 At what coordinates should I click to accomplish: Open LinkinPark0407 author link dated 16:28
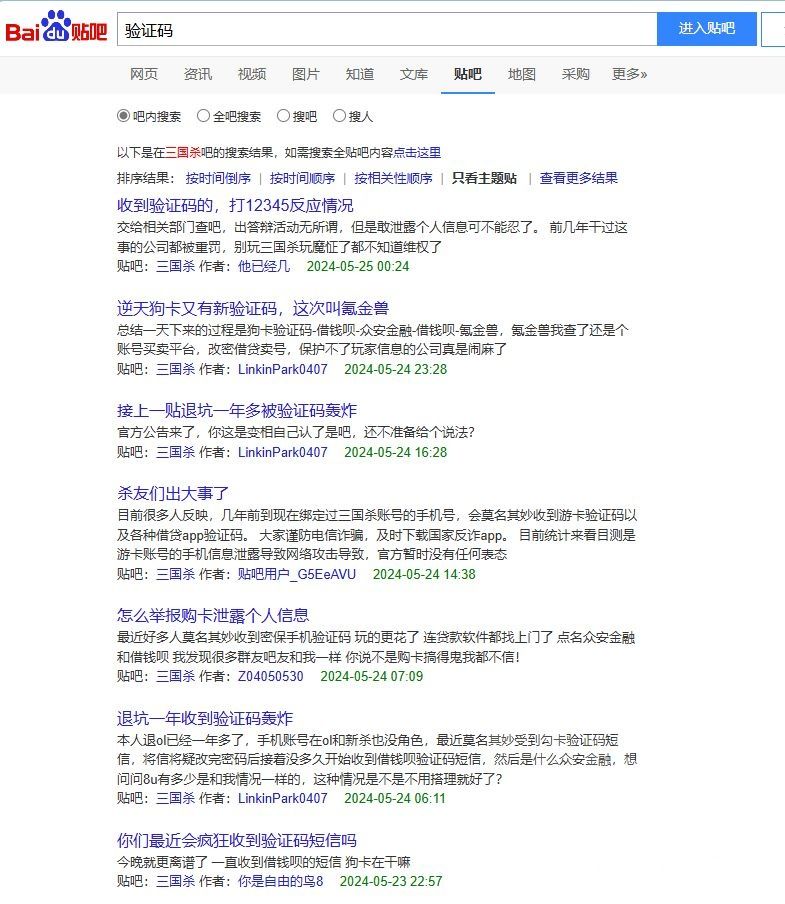282,453
